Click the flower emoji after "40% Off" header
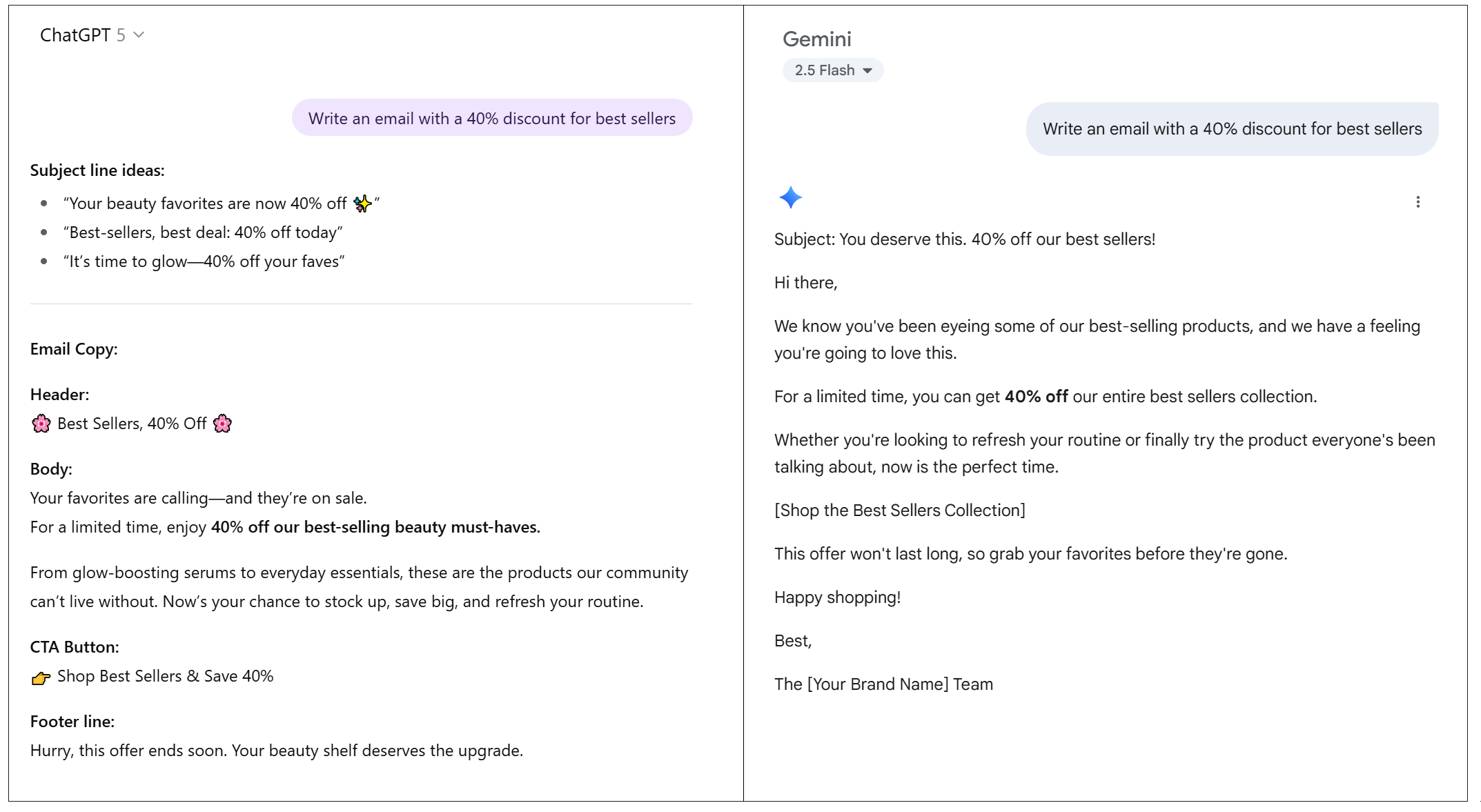1481x812 pixels. (x=222, y=424)
